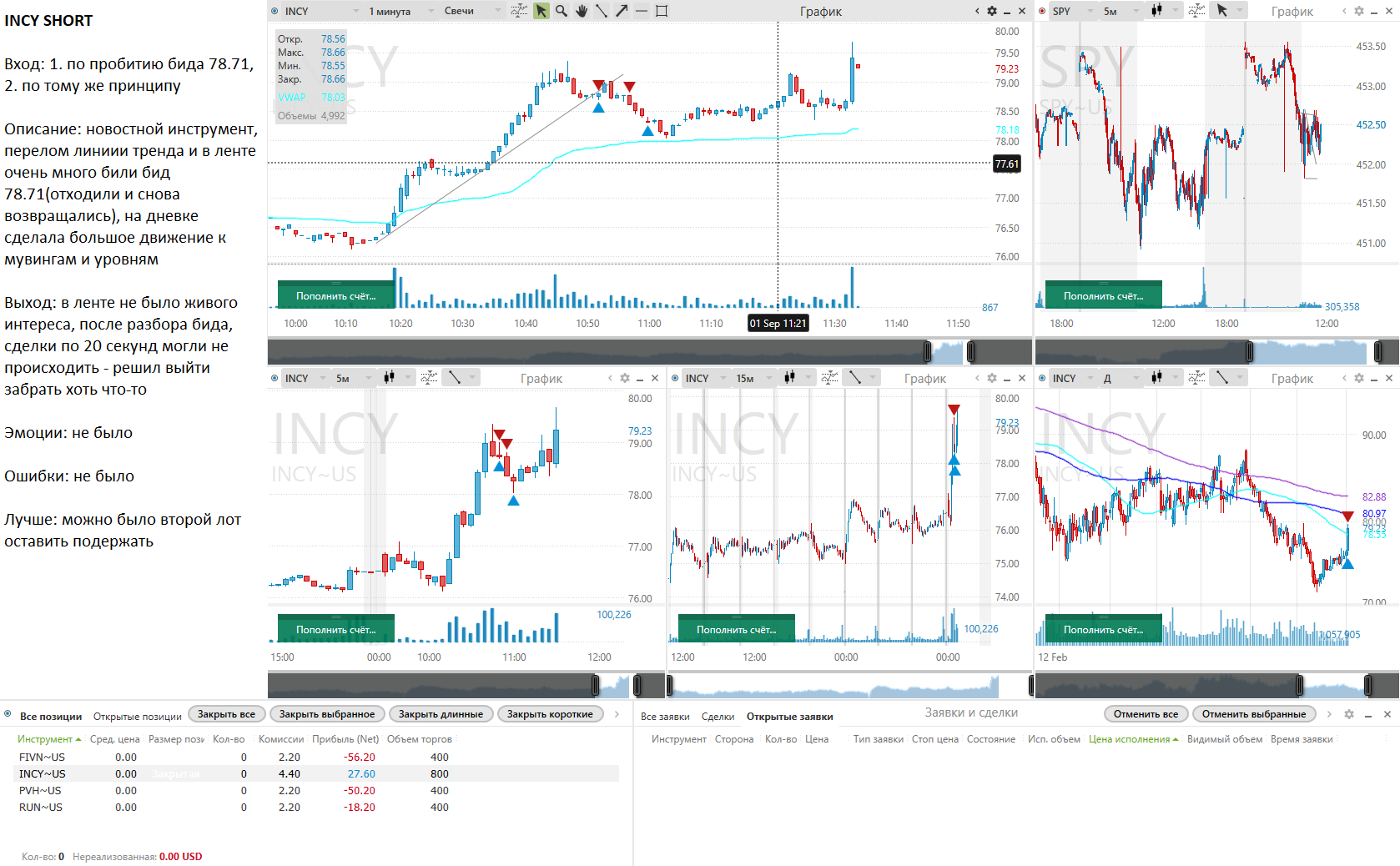The width and height of the screenshot is (1400, 866).
Task: Open indicators icon in INCY 5m chart
Action: 429,378
